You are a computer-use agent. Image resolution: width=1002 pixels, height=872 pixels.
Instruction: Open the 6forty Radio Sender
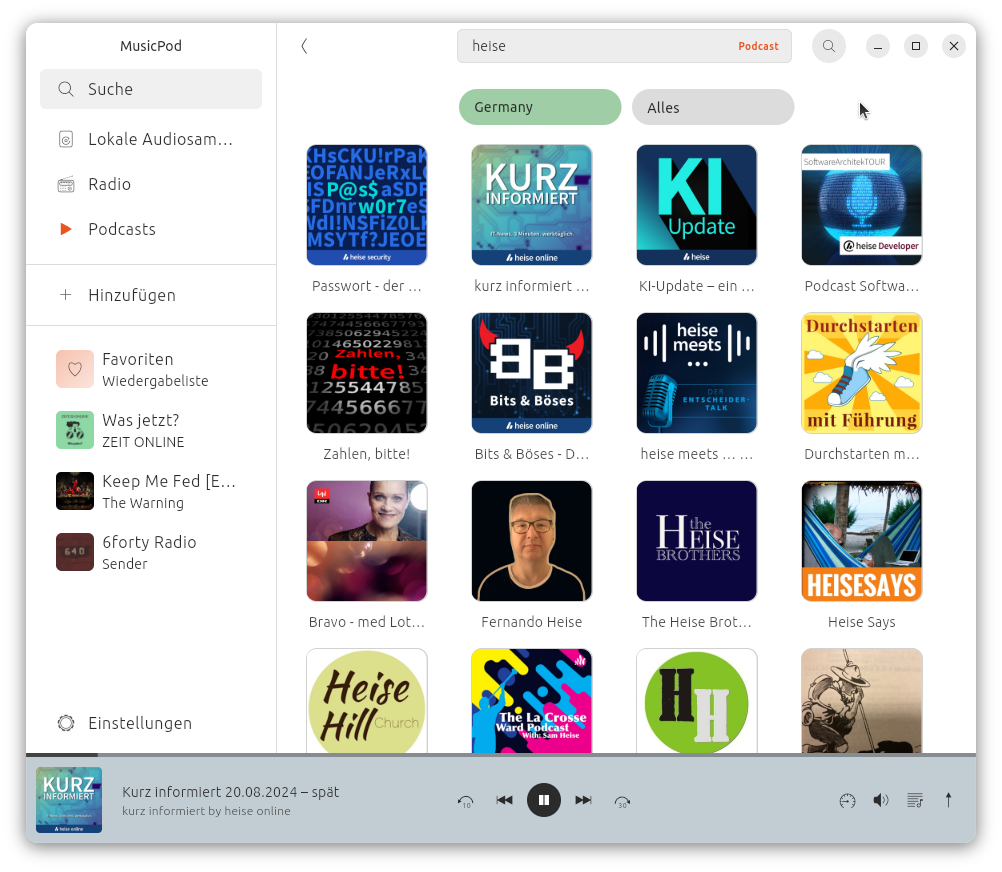(x=151, y=552)
